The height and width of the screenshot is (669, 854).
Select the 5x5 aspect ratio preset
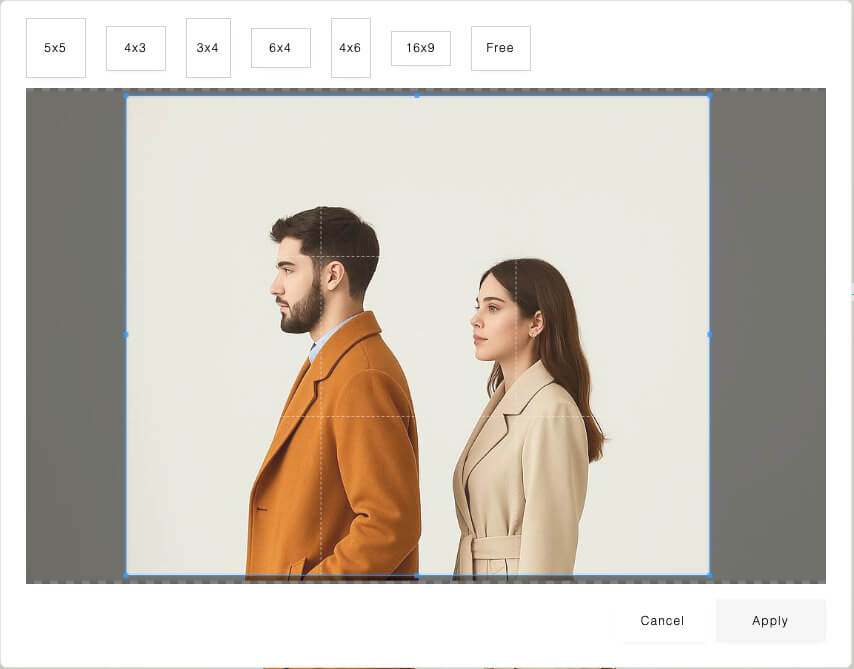[x=55, y=48]
